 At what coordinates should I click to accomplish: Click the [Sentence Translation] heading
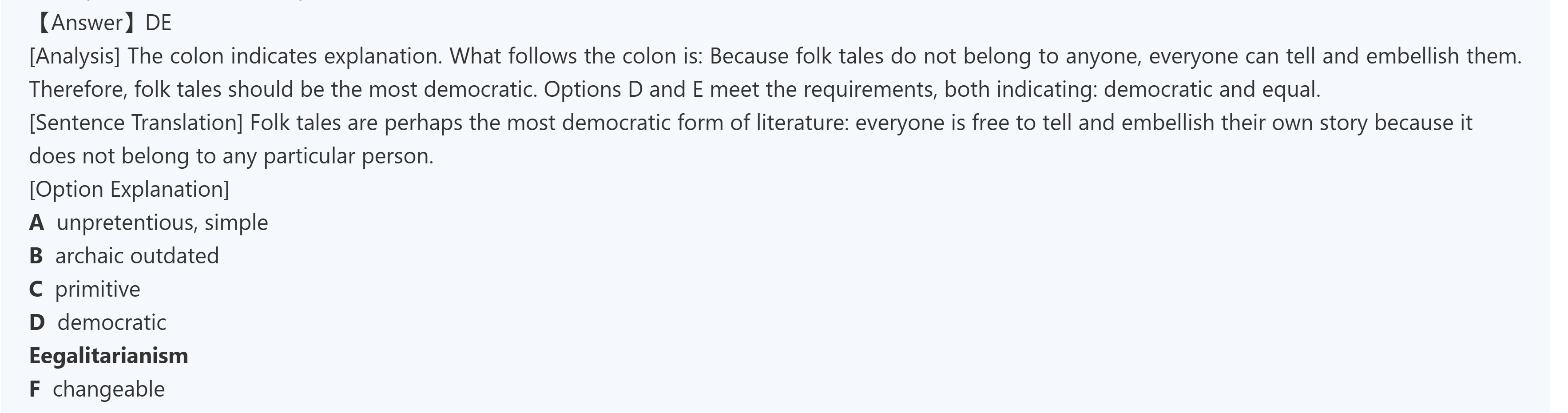(x=136, y=123)
